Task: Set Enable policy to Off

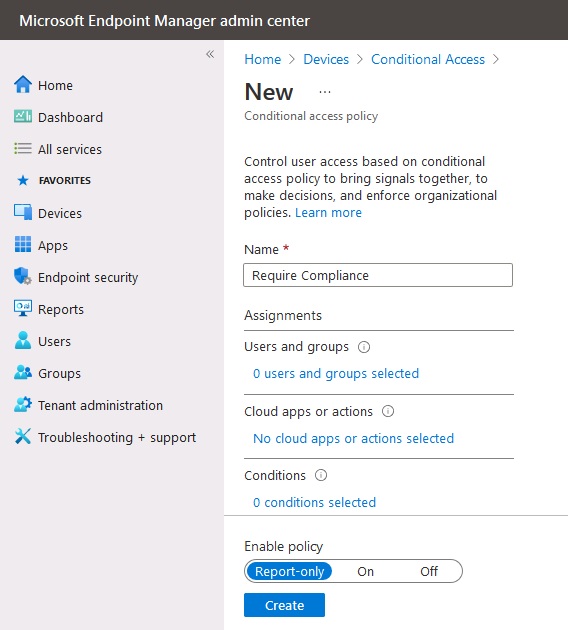Action: click(x=429, y=571)
